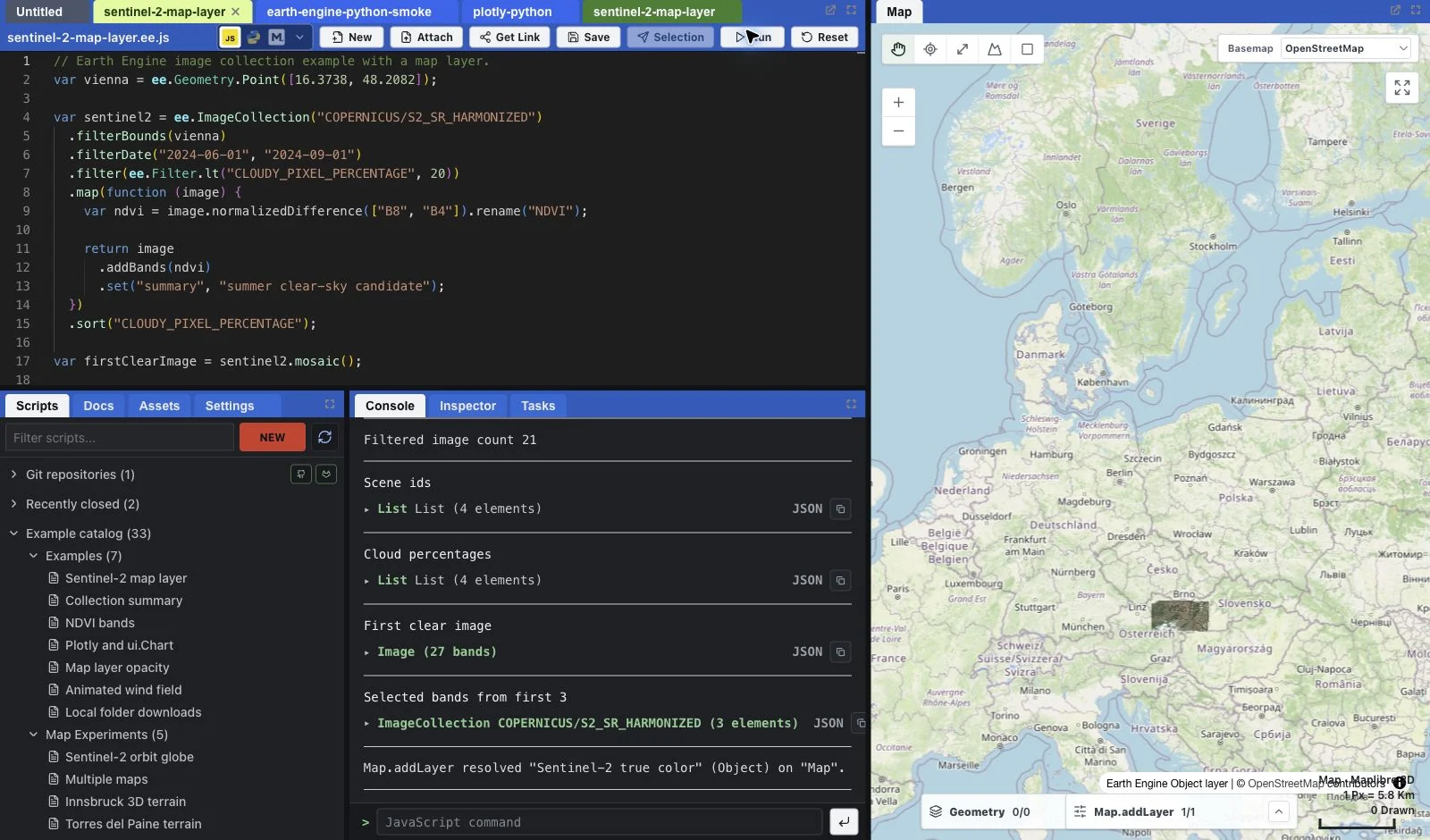Click the Attach button
Viewport: 1430px width, 840px height.
tap(426, 38)
